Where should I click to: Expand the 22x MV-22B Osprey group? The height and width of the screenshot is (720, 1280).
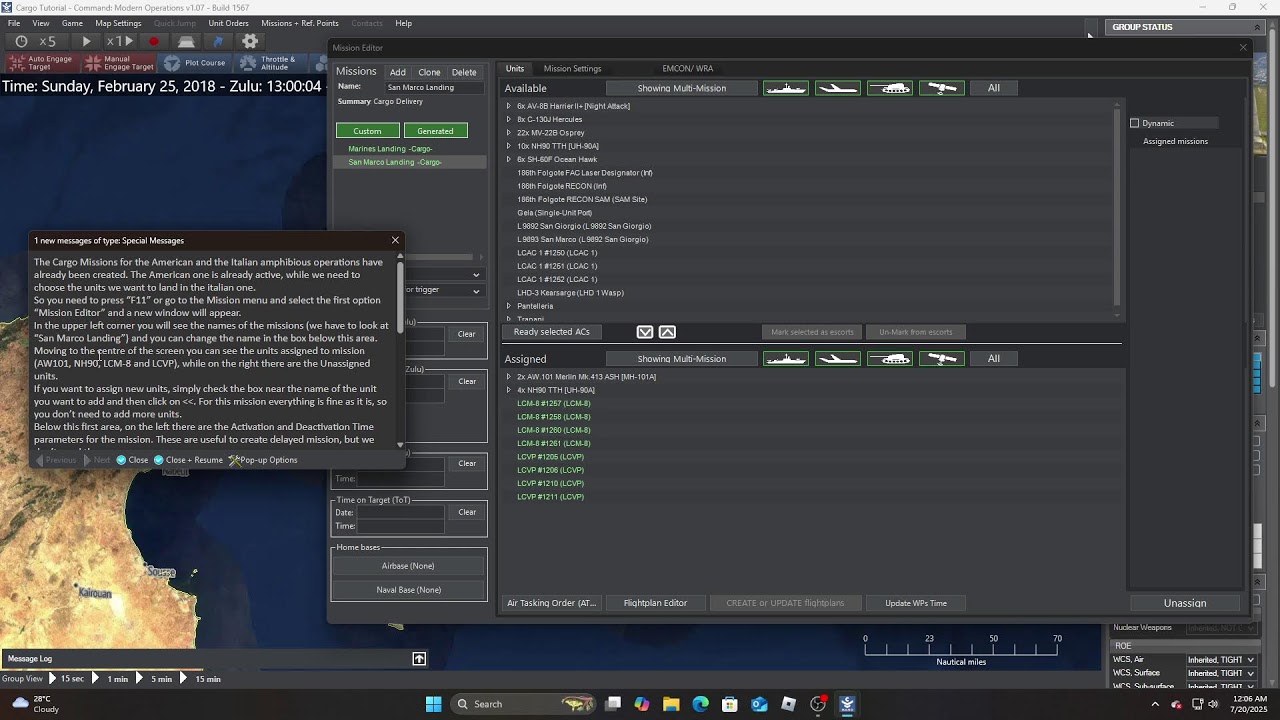click(x=508, y=133)
